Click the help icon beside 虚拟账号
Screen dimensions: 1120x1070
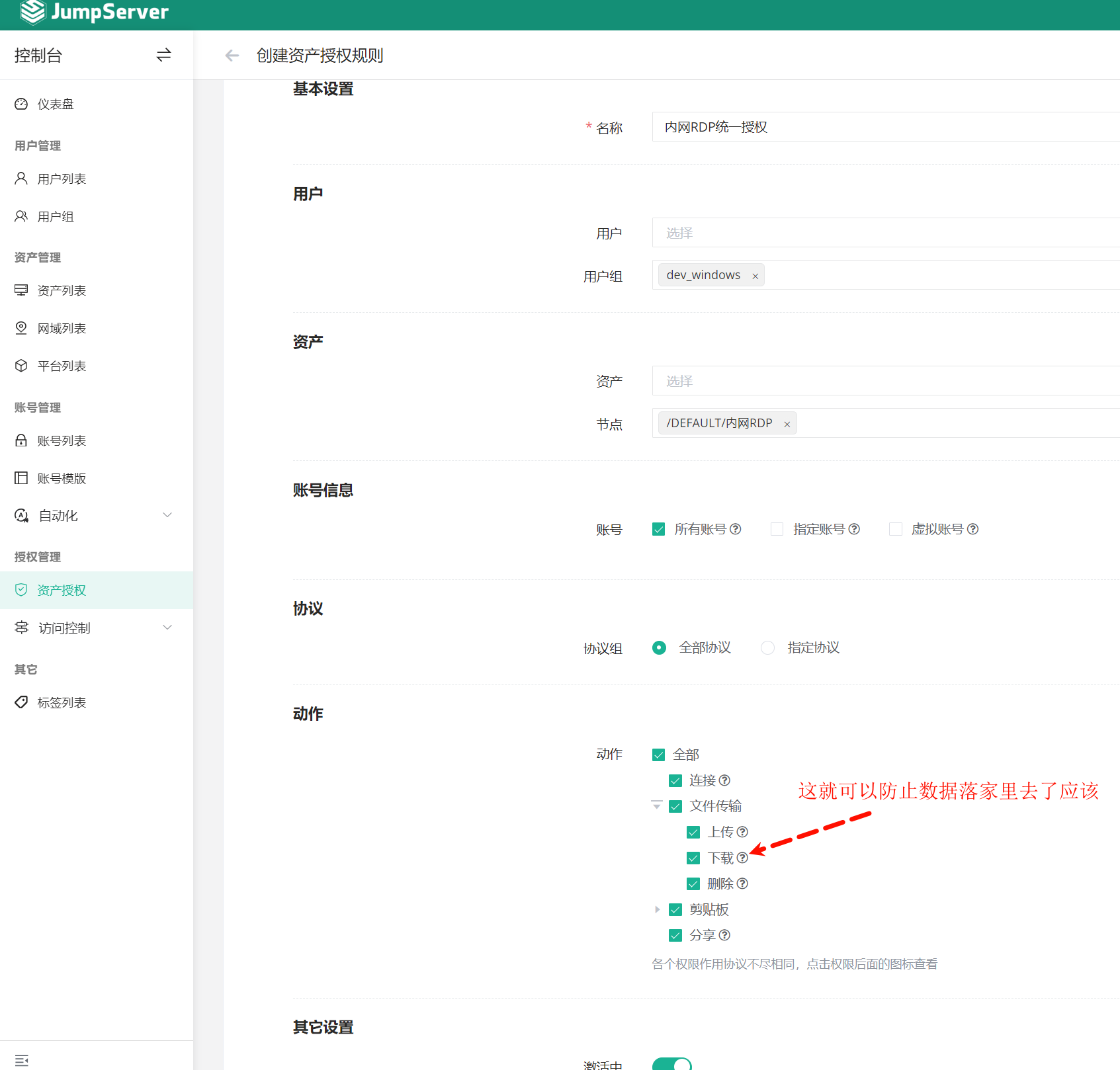coord(972,529)
